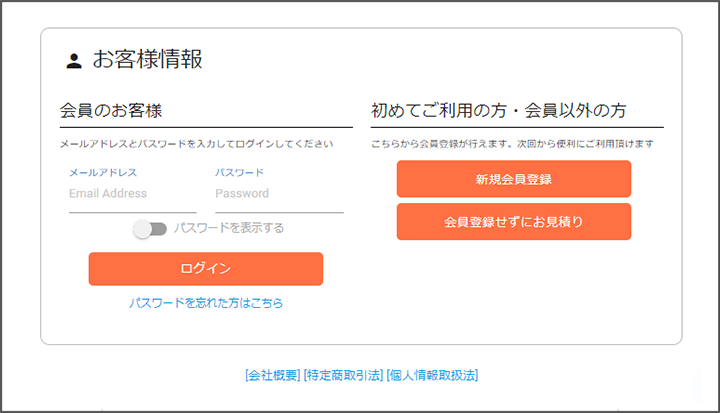The image size is (720, 413).
Task: Click the パスワード field label
Action: [x=239, y=172]
